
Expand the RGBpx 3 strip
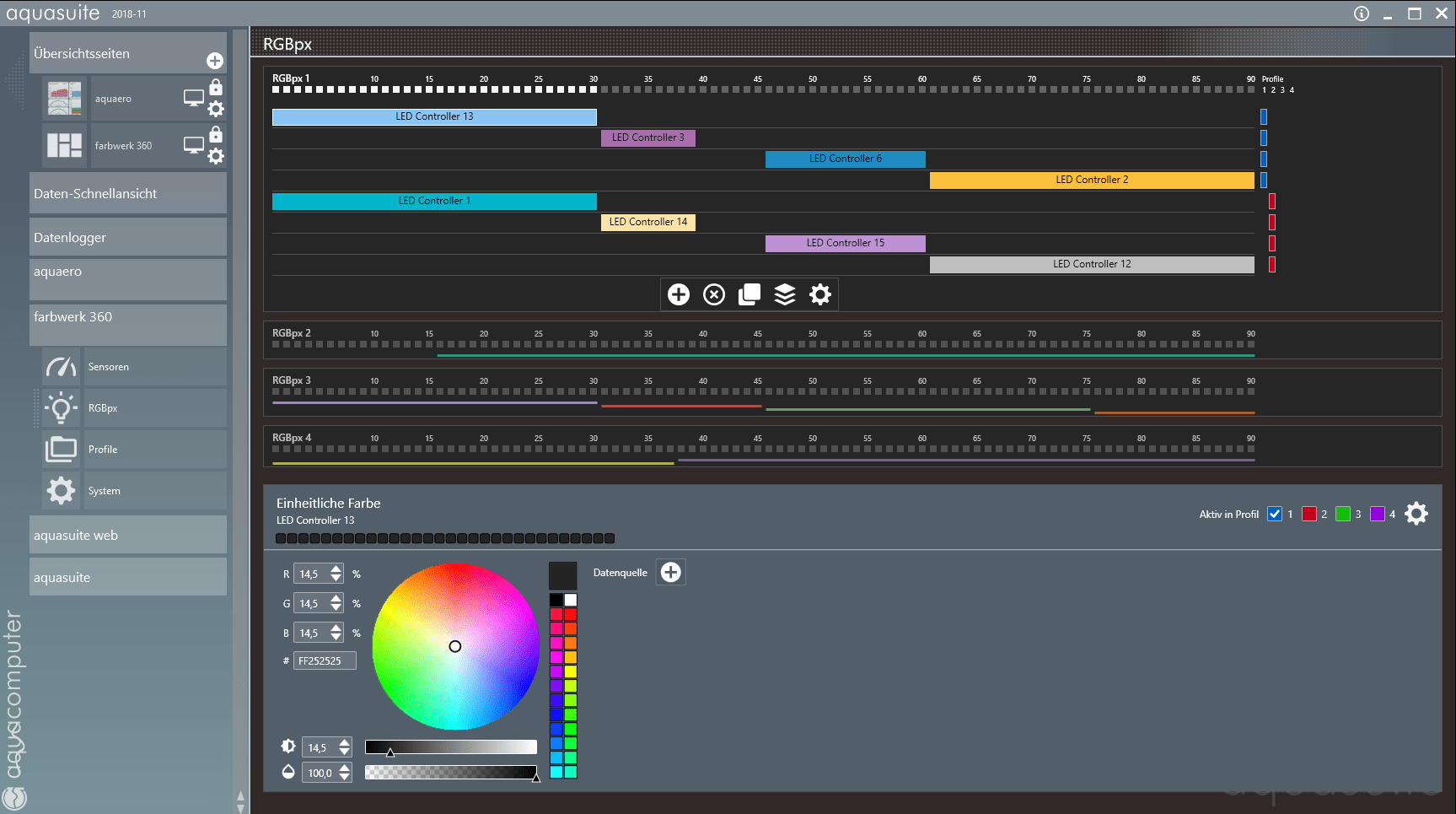(852, 392)
